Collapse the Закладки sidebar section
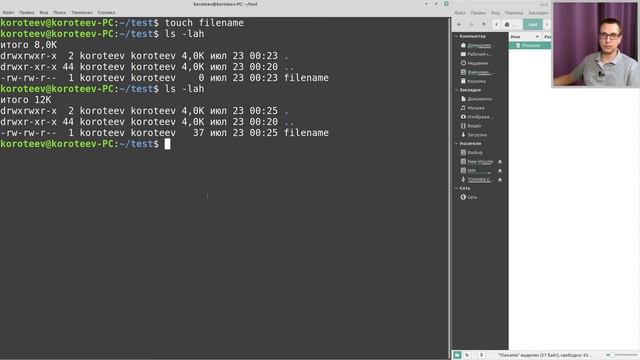Screen dimensions: 640x360 (x=457, y=90)
